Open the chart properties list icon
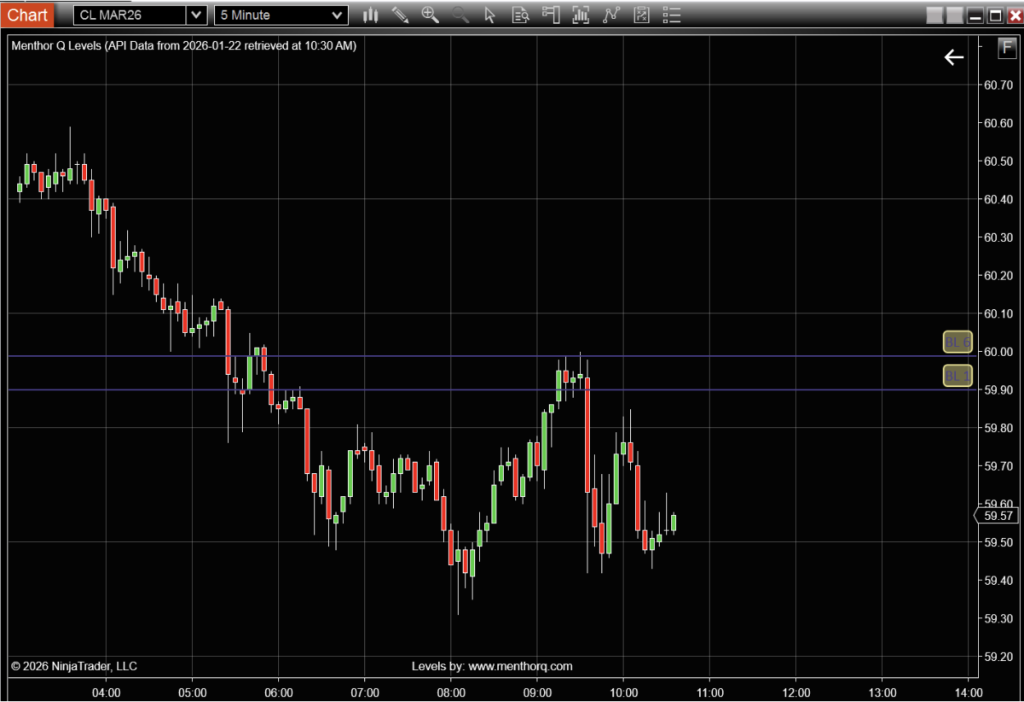 pyautogui.click(x=671, y=15)
